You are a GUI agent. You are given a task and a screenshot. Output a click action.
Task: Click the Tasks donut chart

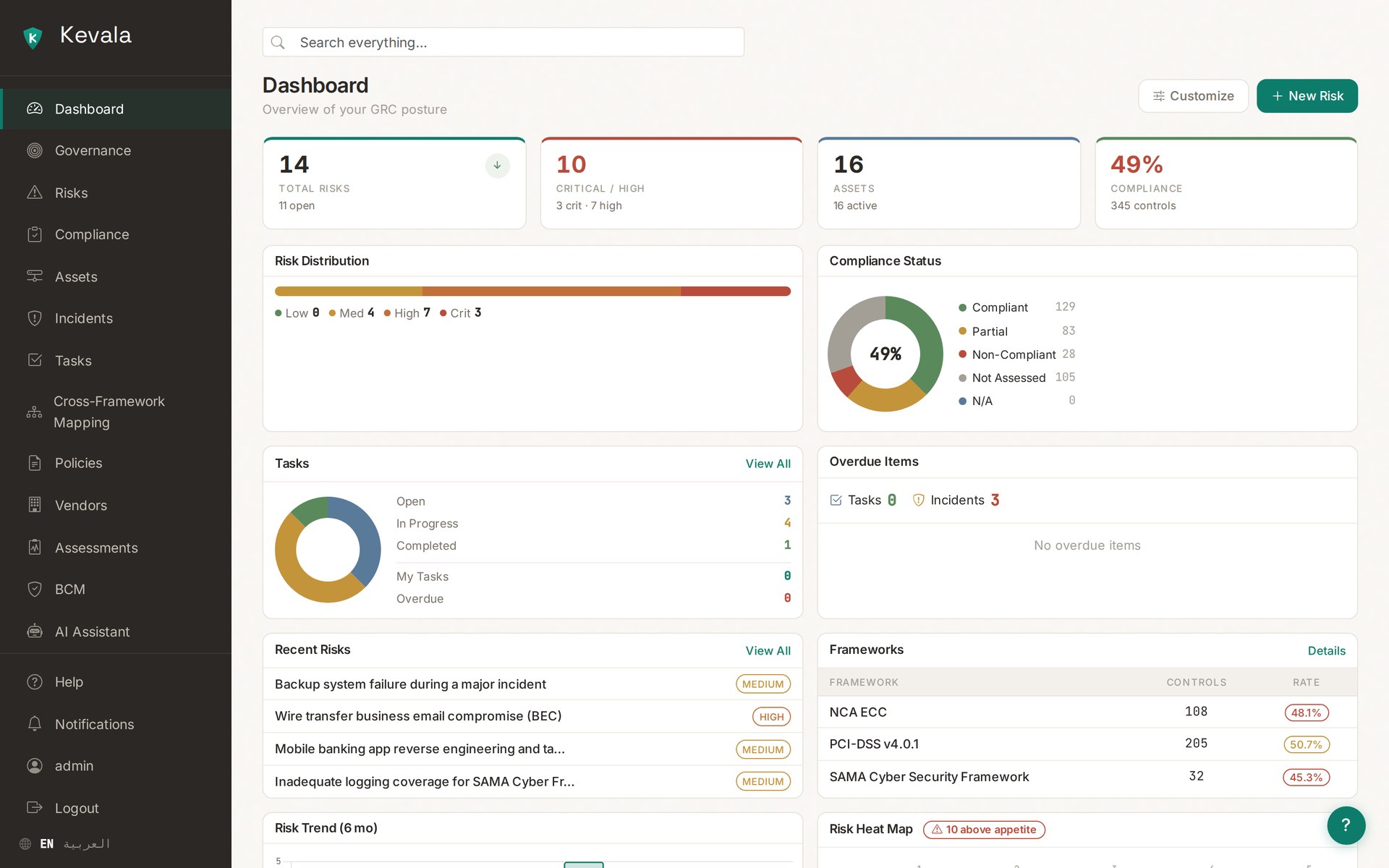point(328,550)
